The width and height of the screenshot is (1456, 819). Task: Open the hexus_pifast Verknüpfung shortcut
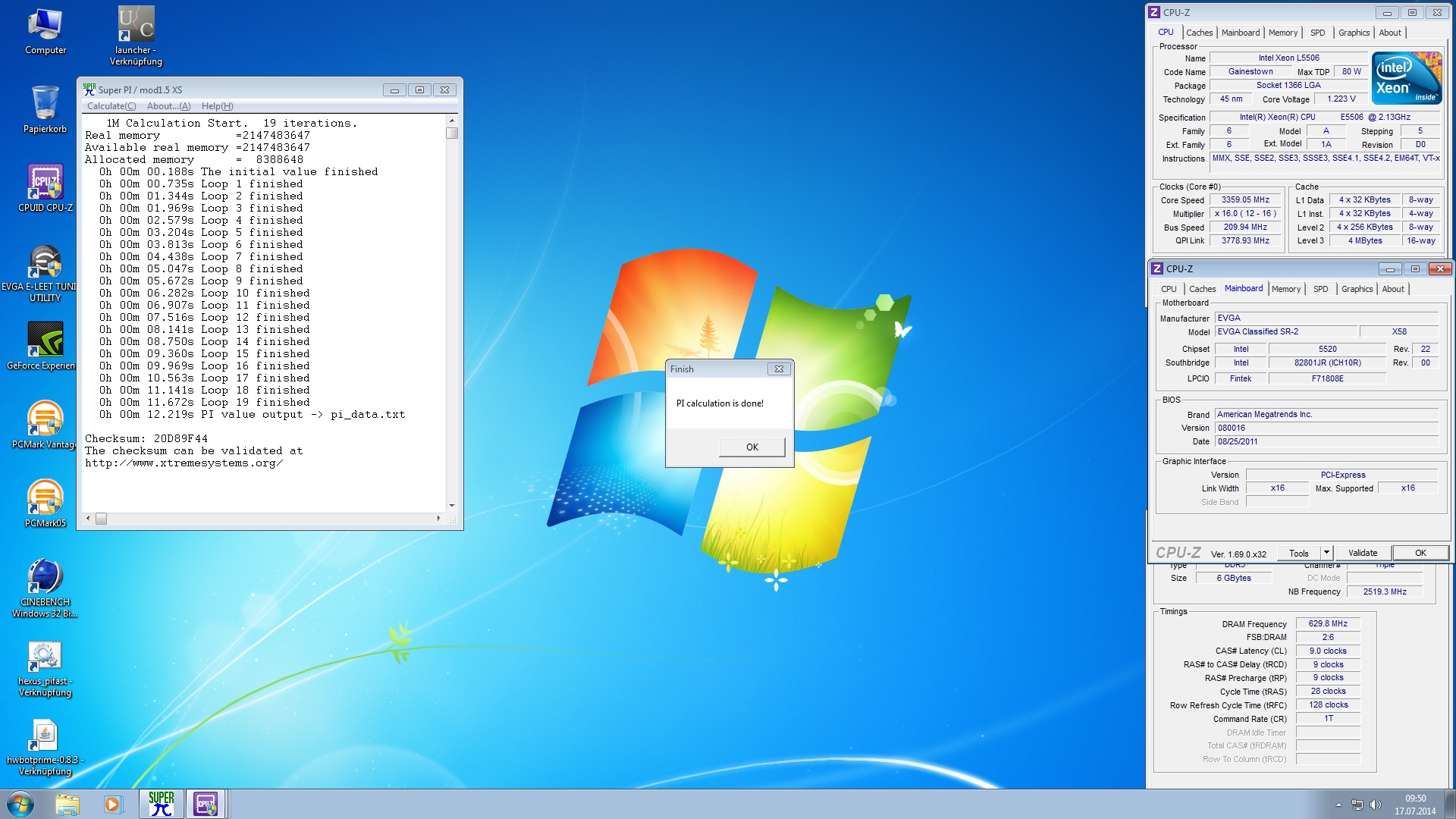click(45, 669)
